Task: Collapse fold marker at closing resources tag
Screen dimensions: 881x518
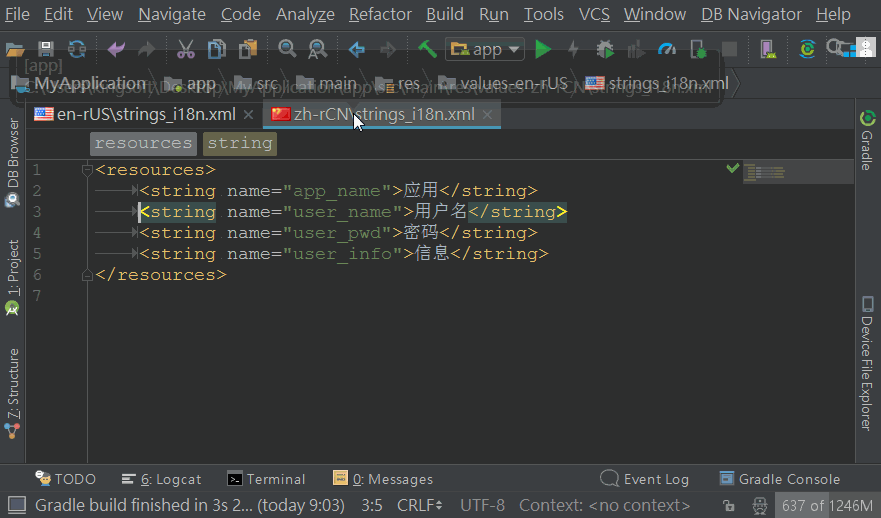Action: click(87, 275)
